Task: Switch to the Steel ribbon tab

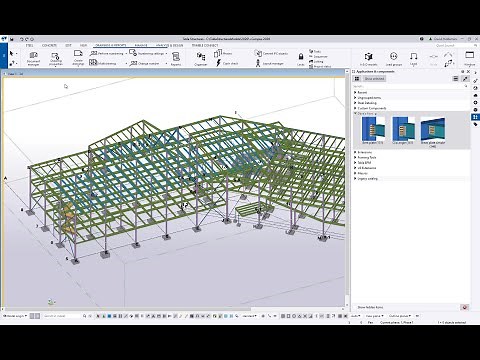Action: pos(29,45)
